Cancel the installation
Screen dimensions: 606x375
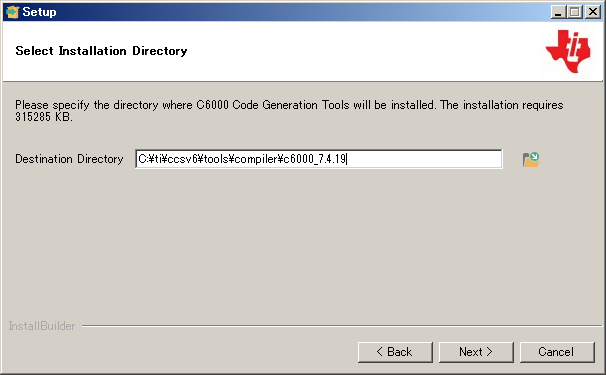click(x=557, y=352)
